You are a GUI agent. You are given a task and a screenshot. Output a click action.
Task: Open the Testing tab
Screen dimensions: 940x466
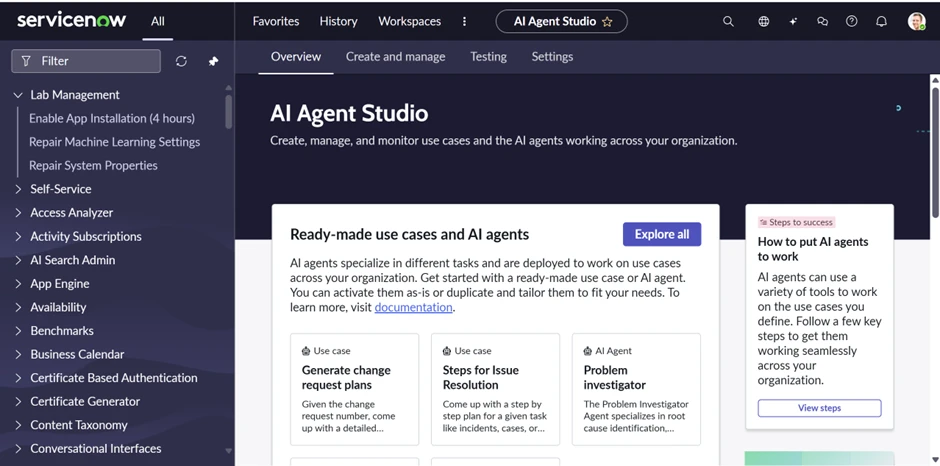(488, 57)
